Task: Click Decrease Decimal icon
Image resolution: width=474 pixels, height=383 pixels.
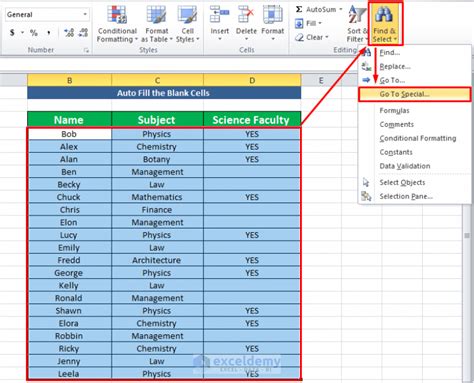Action: pyautogui.click(x=83, y=33)
